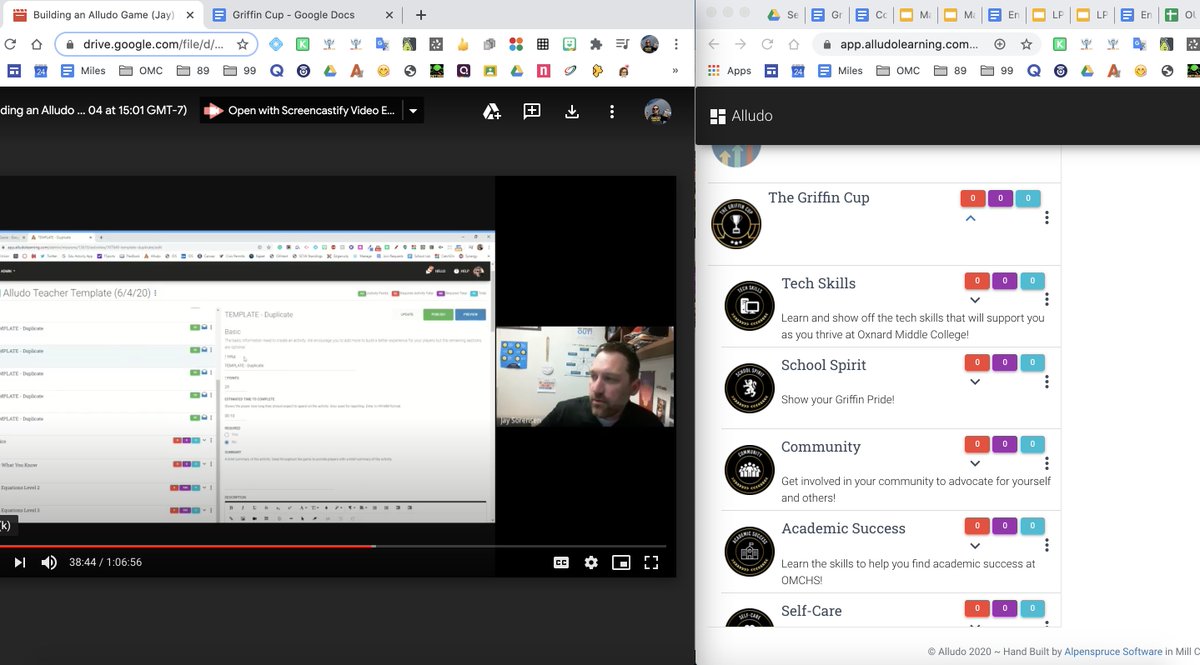
Task: Open the Apps bookmark in right browser
Action: click(x=730, y=71)
